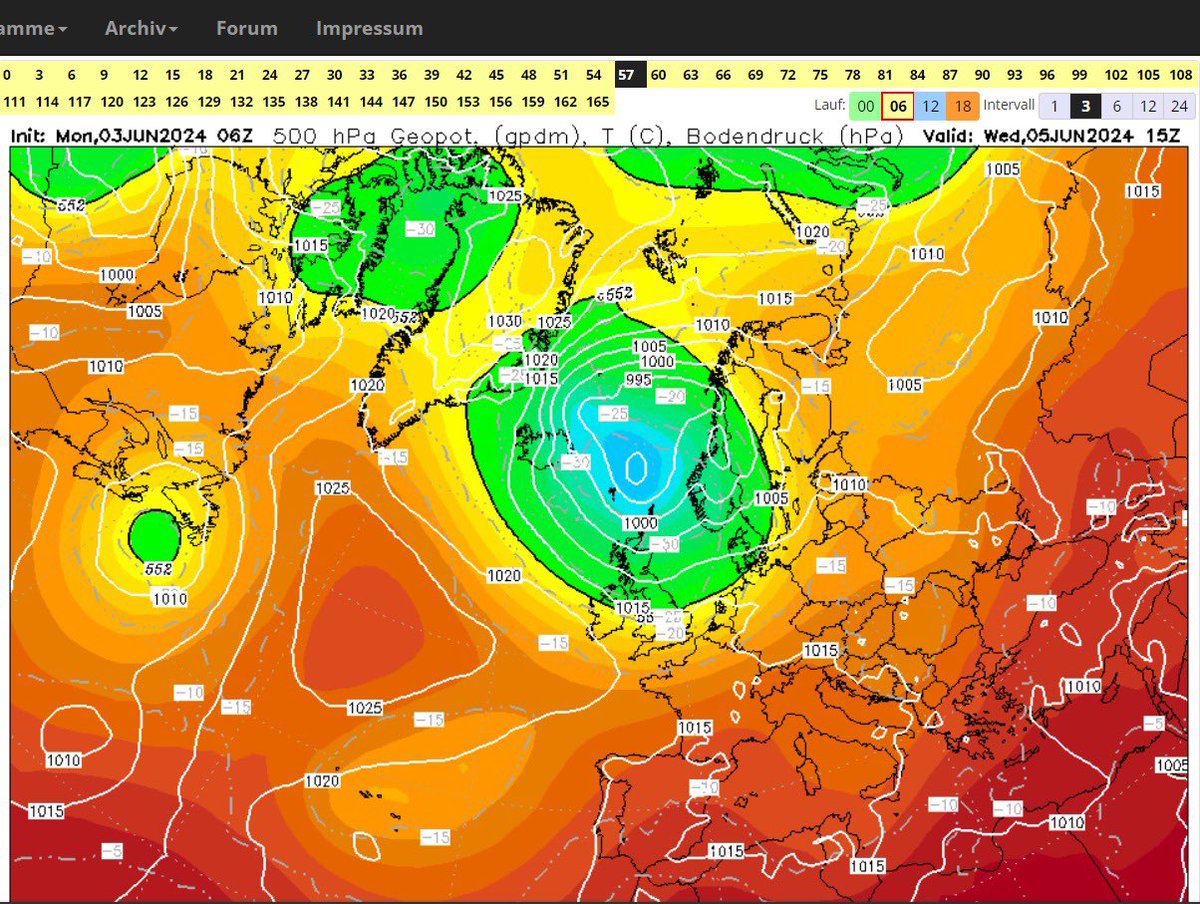
Task: Jump to forecast hour 66
Action: [723, 75]
